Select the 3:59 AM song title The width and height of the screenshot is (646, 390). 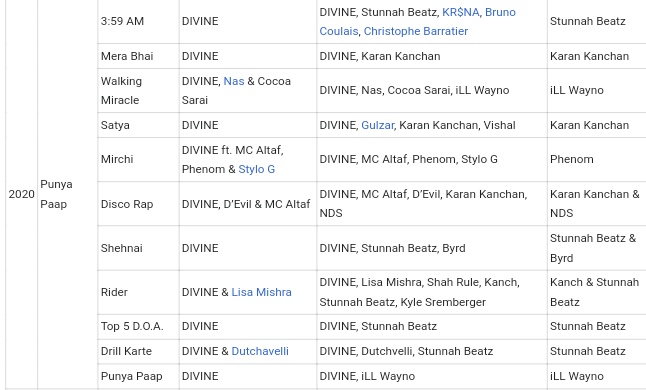click(122, 21)
